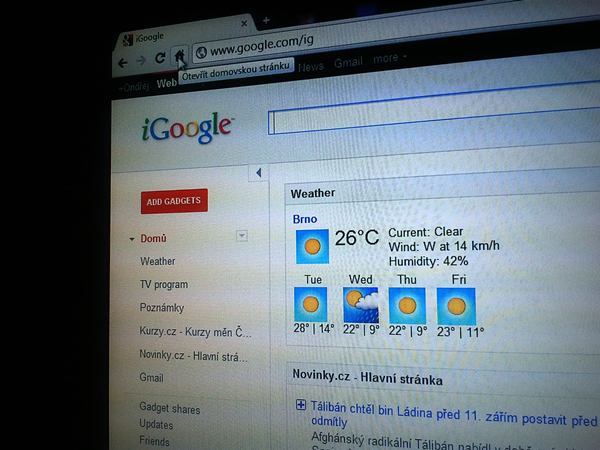Screen dimensions: 600x450
Task: Click Tuesday's sunny forecast icon
Action: coord(310,304)
